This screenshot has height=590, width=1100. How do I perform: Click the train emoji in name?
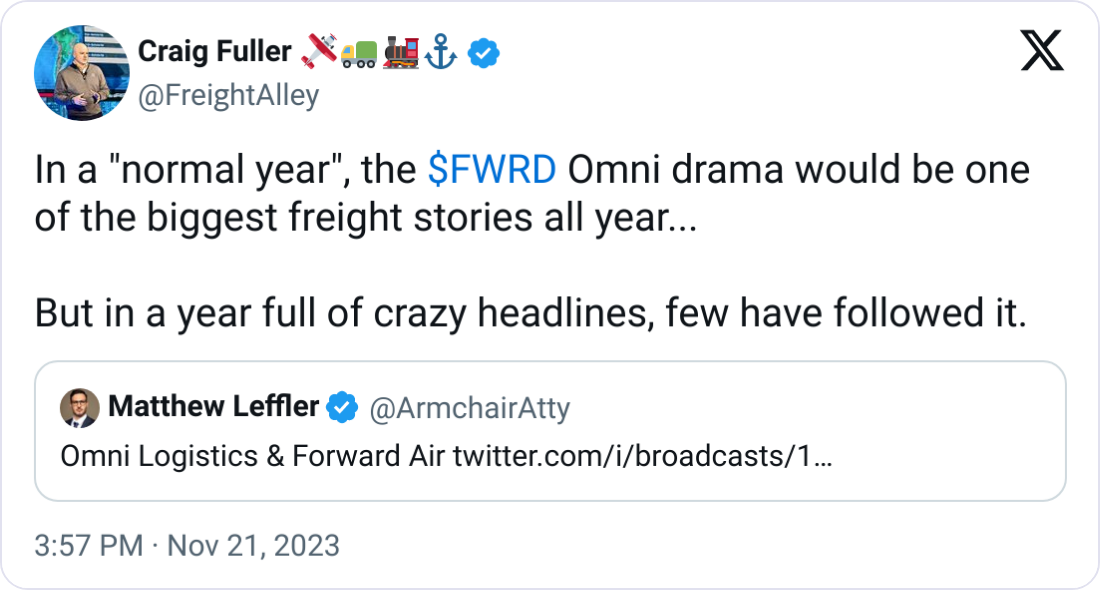[x=401, y=53]
